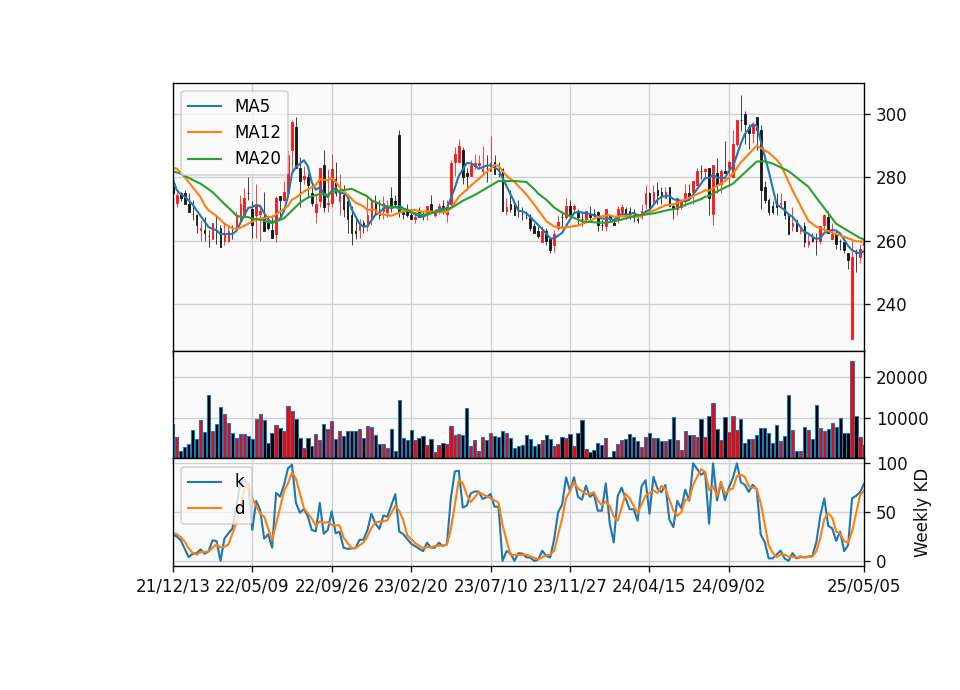Click the 21/12/13 date label

(173, 586)
